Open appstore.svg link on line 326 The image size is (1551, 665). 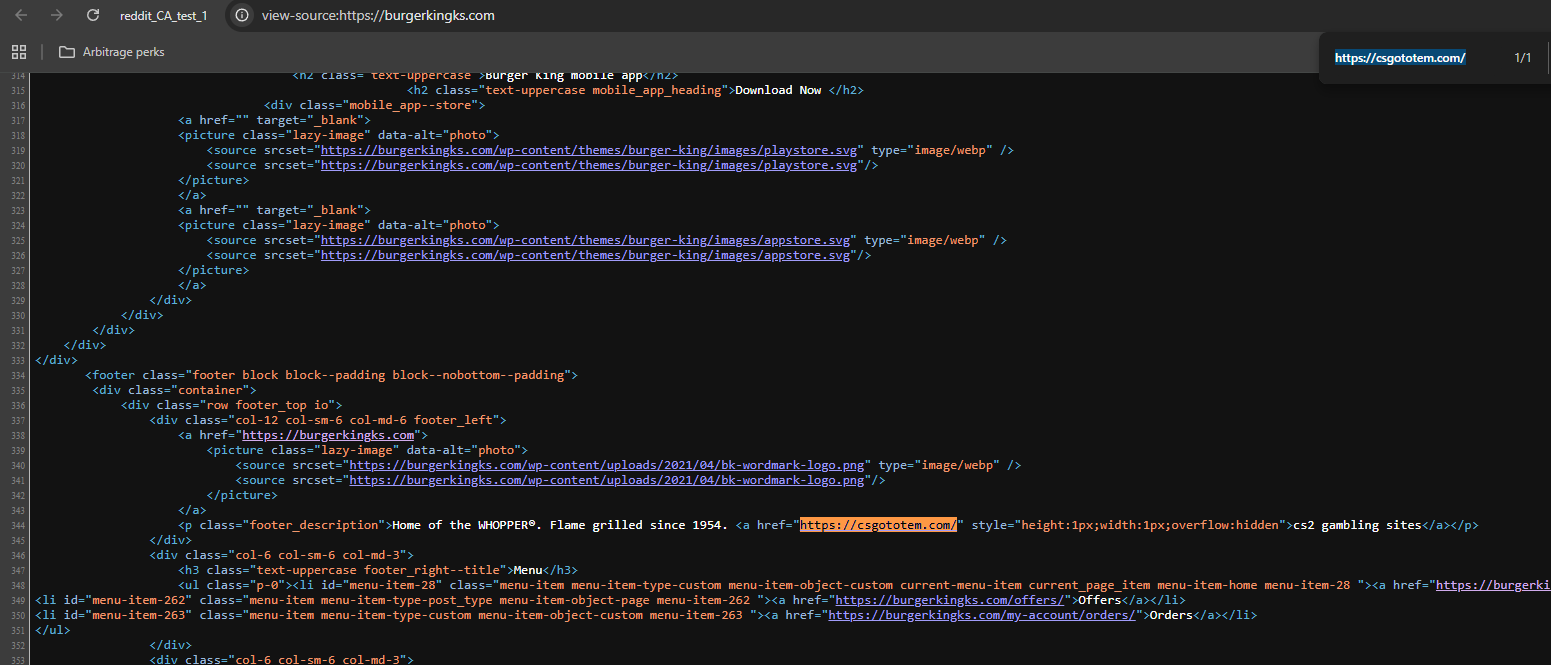pyautogui.click(x=588, y=255)
